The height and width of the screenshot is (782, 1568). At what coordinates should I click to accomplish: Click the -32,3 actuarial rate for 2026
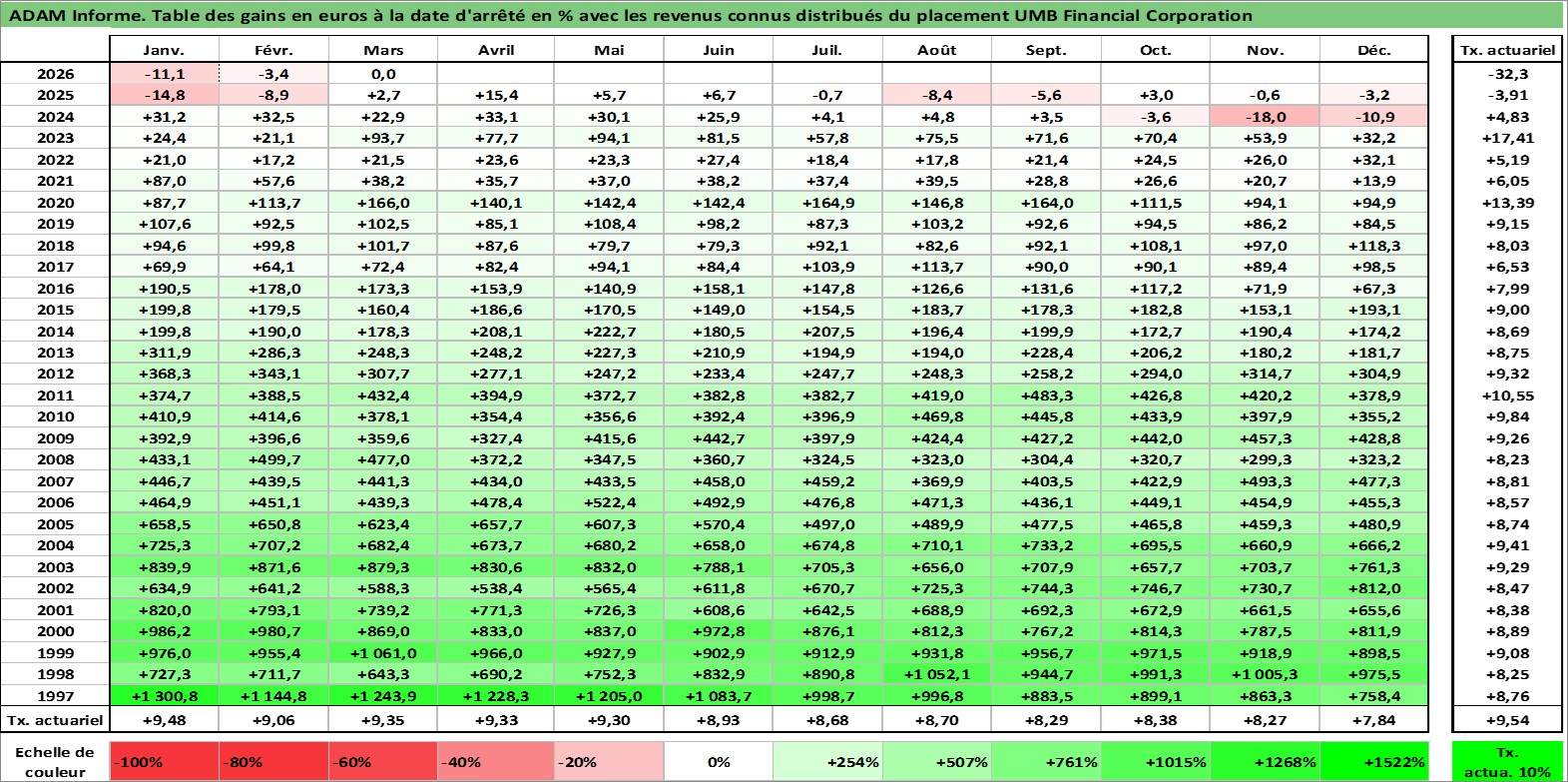[x=1508, y=74]
